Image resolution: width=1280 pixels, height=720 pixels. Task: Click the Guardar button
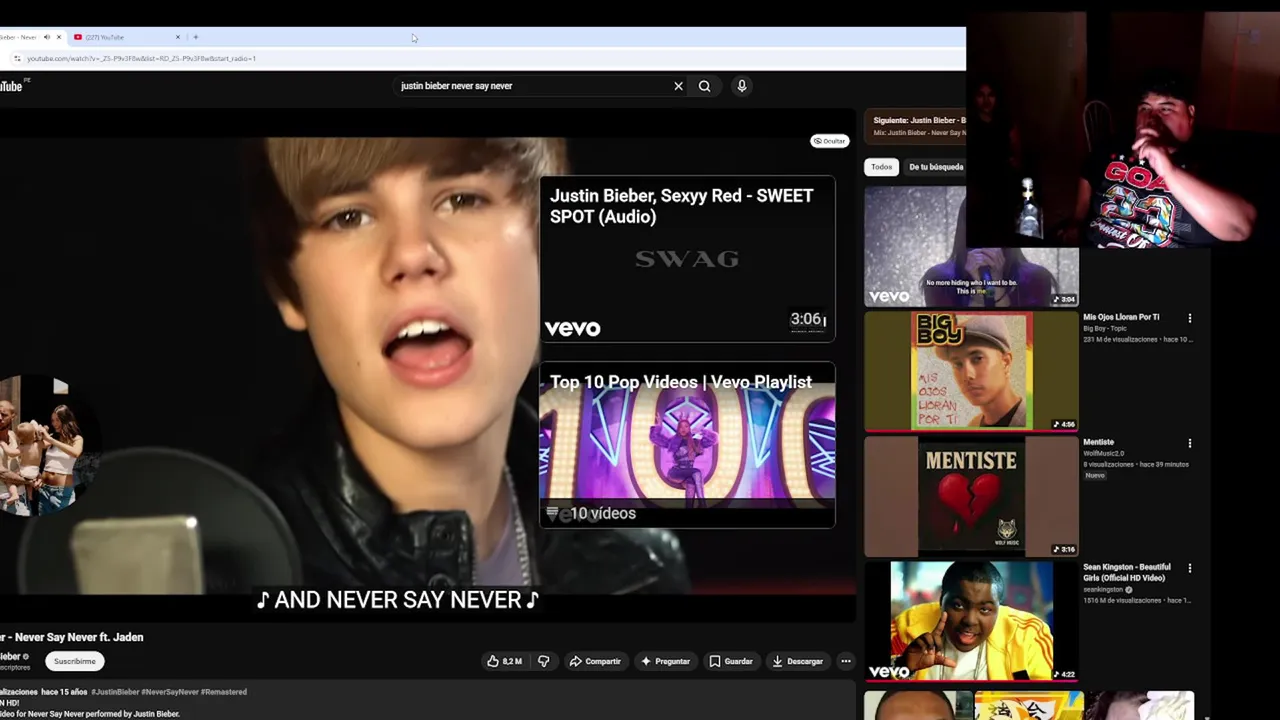point(731,661)
